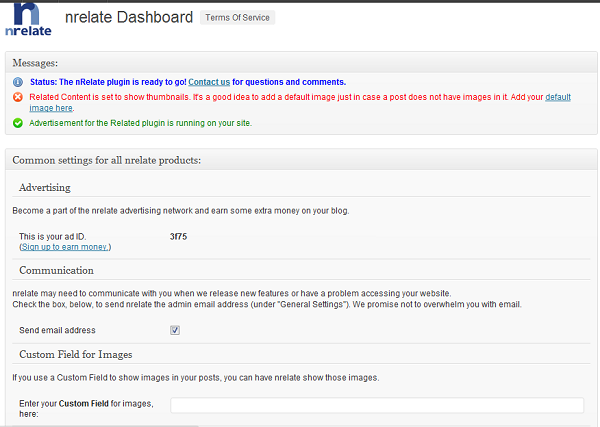Select the ad ID value 3f75
Screen dimensions: 600x427
pyautogui.click(x=178, y=237)
